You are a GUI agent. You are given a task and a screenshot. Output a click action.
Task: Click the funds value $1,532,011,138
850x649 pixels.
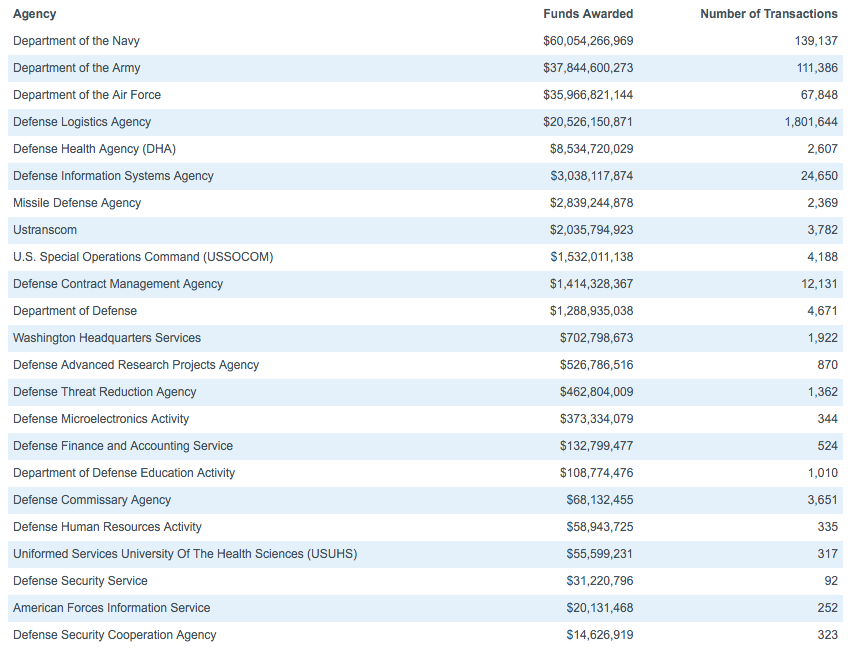tap(591, 257)
